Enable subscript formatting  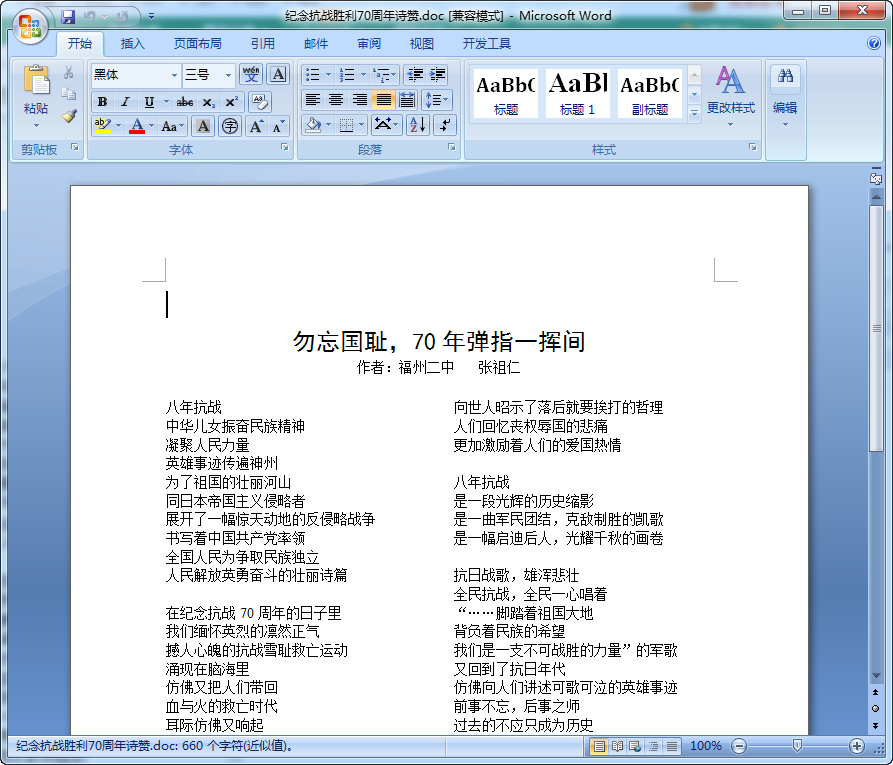[209, 101]
